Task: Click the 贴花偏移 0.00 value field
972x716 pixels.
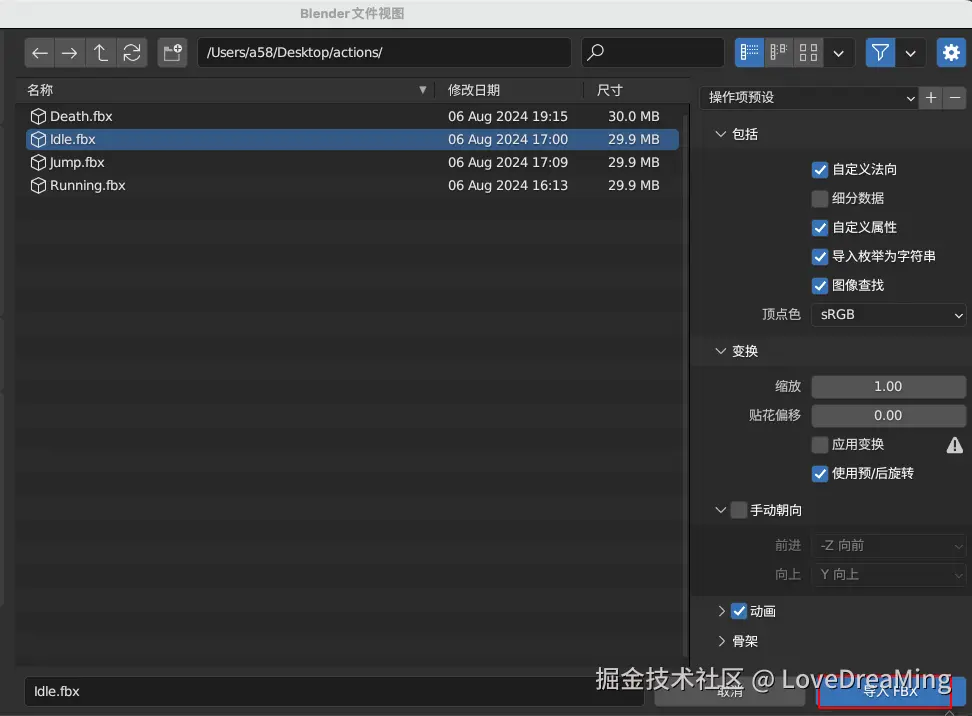Action: point(888,415)
